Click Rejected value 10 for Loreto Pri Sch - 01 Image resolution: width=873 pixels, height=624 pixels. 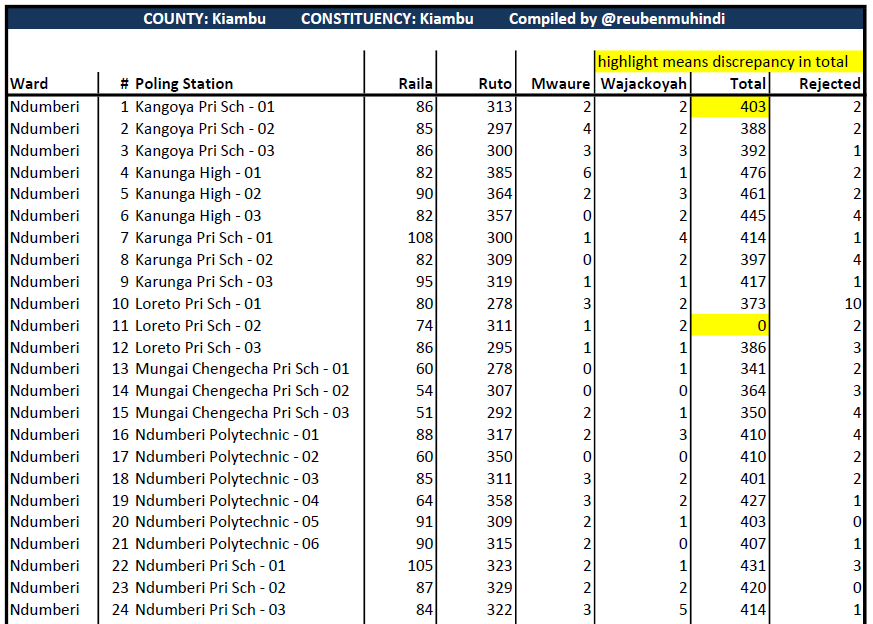point(853,303)
